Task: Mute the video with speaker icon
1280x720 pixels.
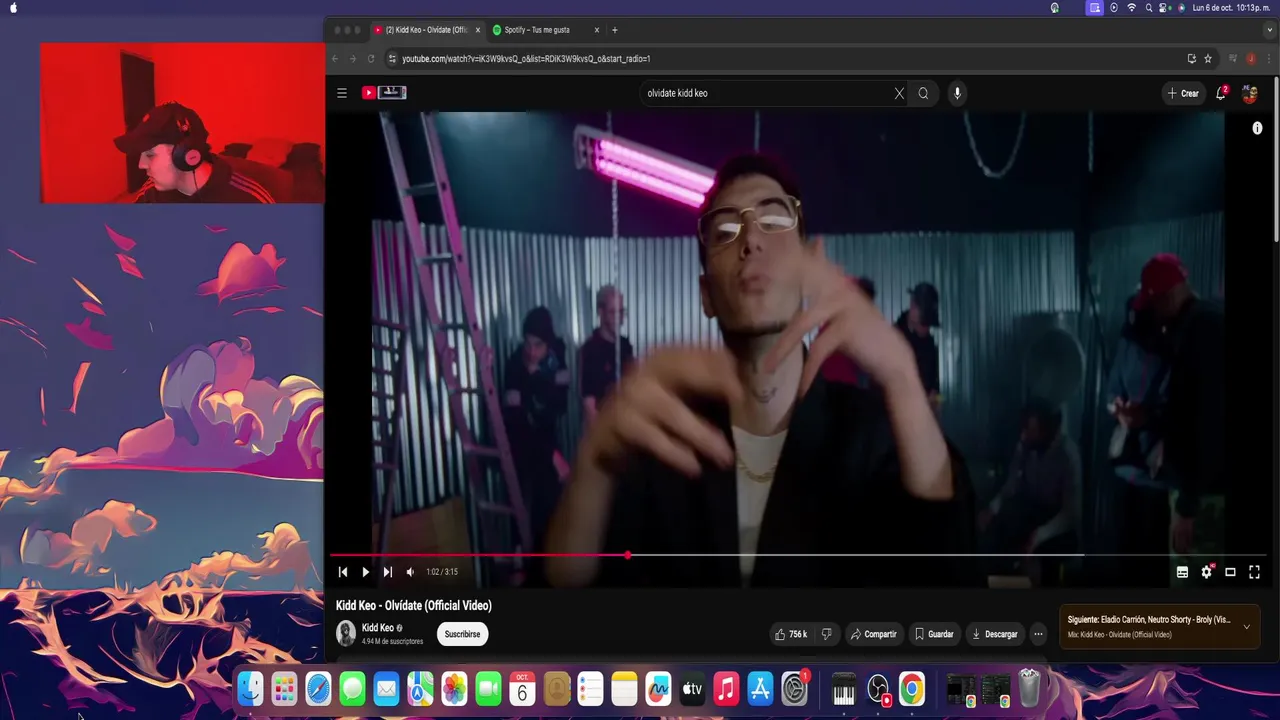Action: point(410,572)
